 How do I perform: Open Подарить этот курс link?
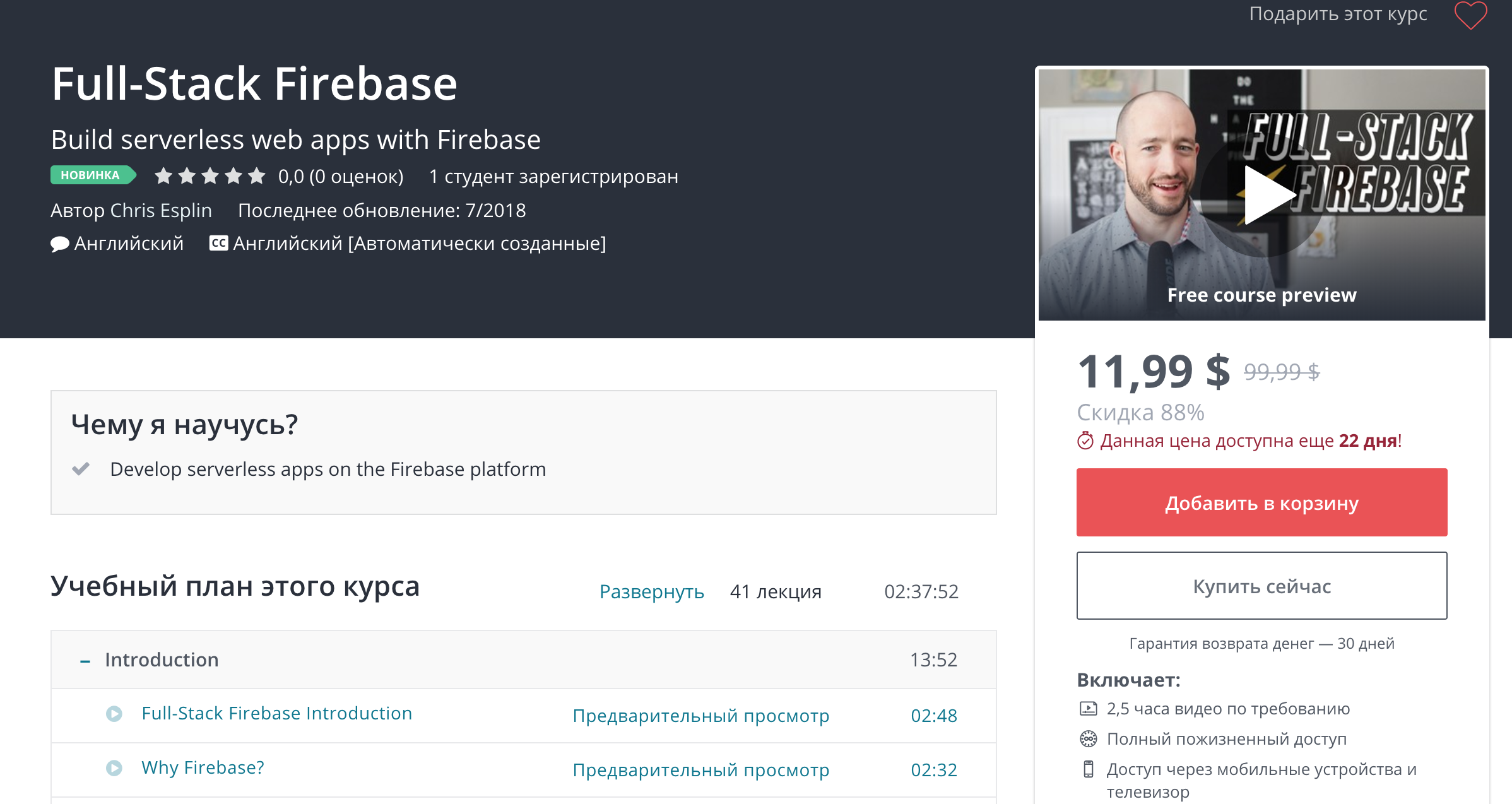point(1338,14)
